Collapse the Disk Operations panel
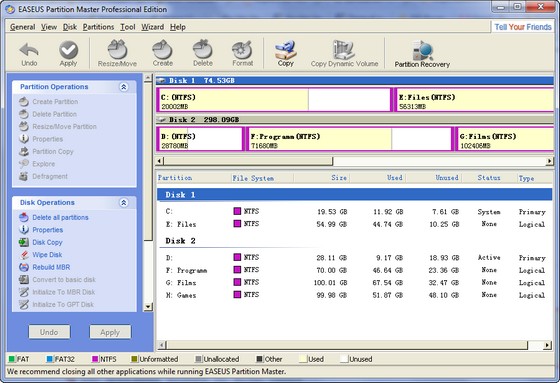Image resolution: width=560 pixels, height=383 pixels. coord(124,203)
